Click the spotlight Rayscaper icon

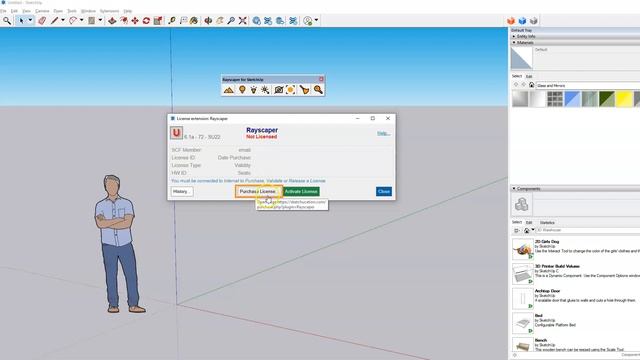pos(254,90)
